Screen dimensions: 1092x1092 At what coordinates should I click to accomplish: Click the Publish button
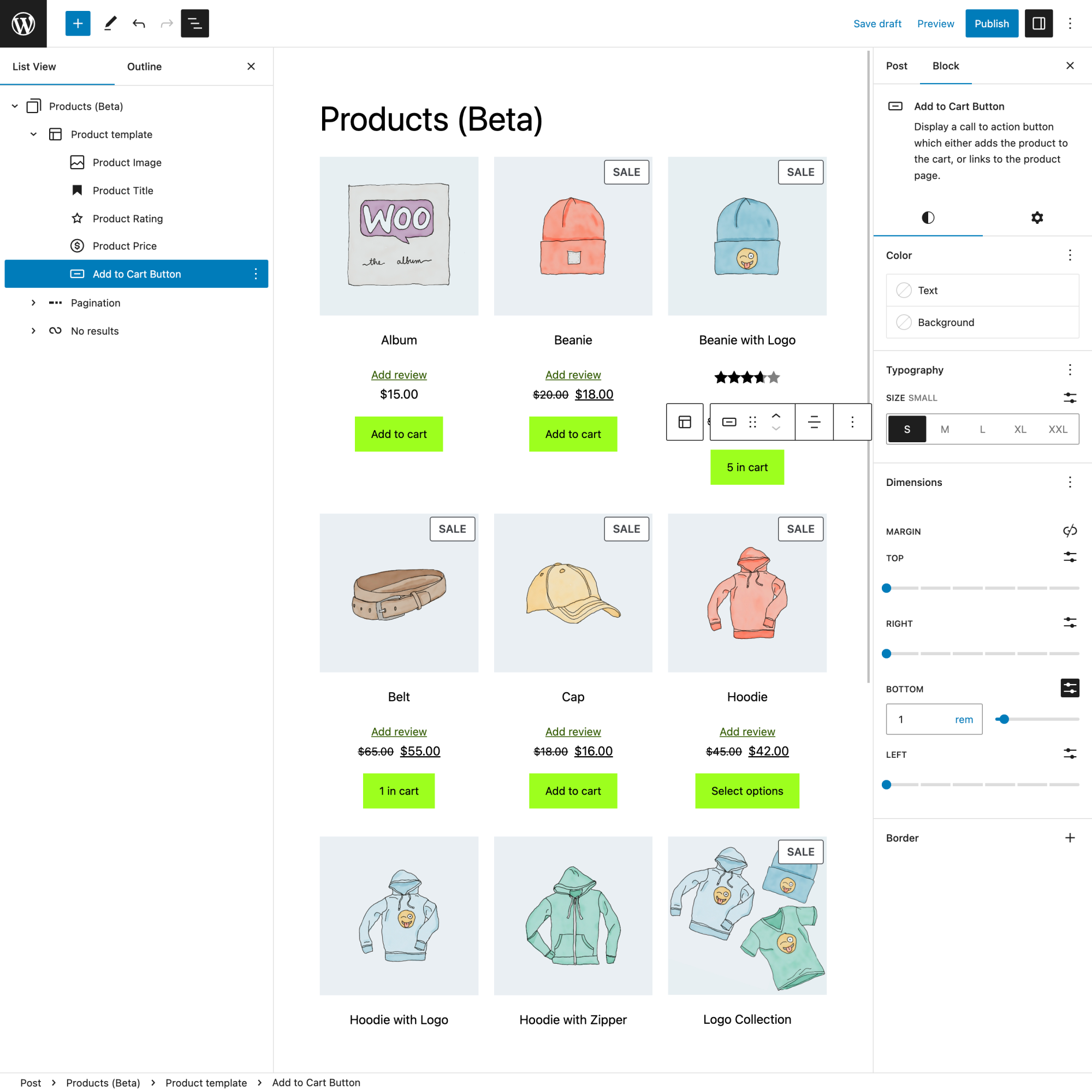pyautogui.click(x=992, y=23)
